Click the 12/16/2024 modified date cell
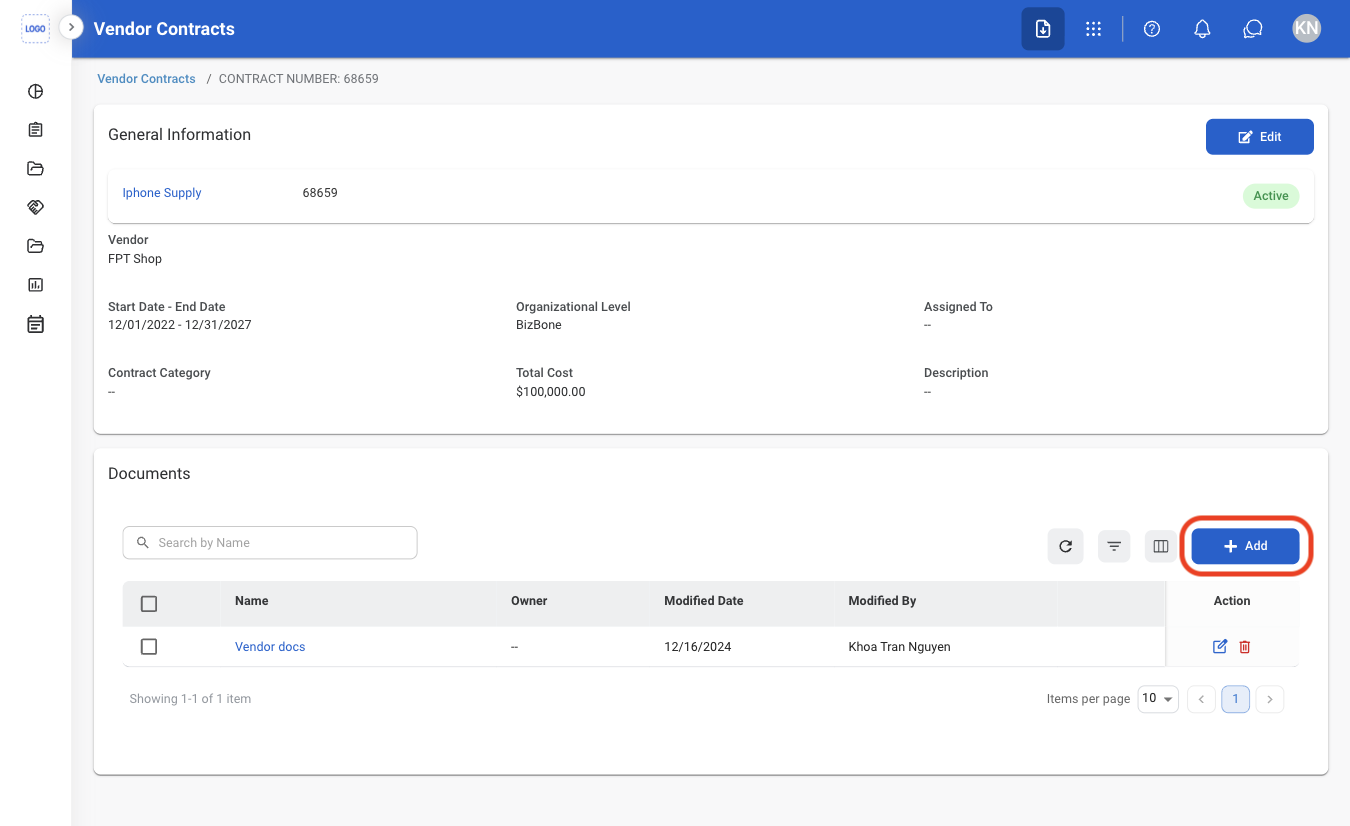Screen dimensions: 1350x826 pos(698,647)
